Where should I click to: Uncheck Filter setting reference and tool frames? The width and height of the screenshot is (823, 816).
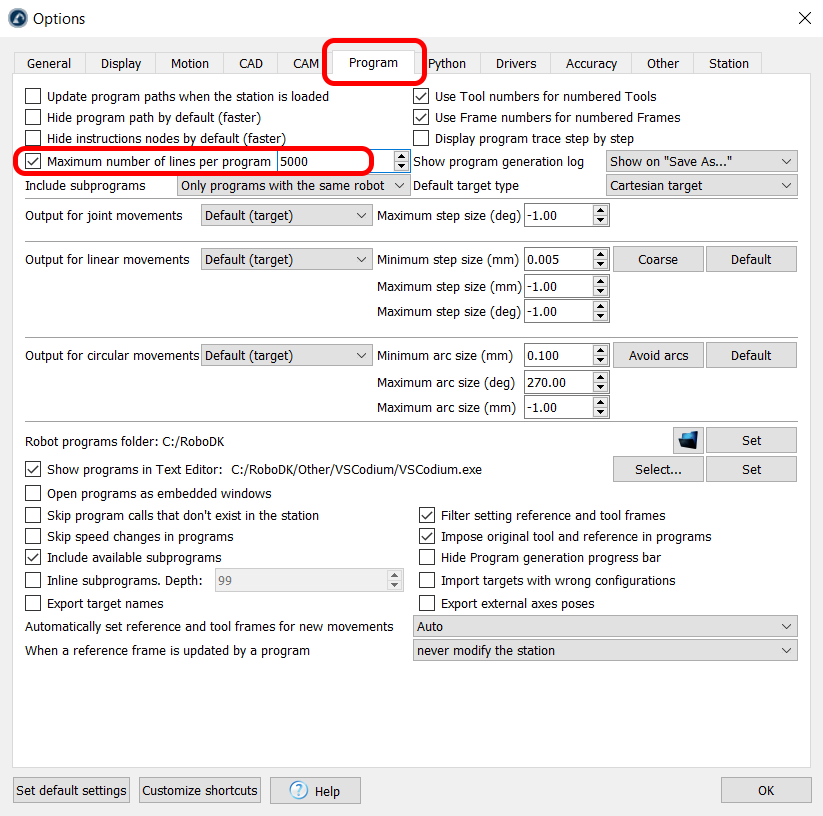coord(427,516)
